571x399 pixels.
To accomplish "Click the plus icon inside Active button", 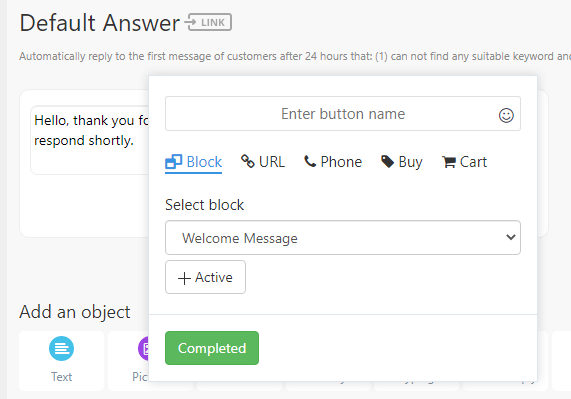I will [184, 278].
